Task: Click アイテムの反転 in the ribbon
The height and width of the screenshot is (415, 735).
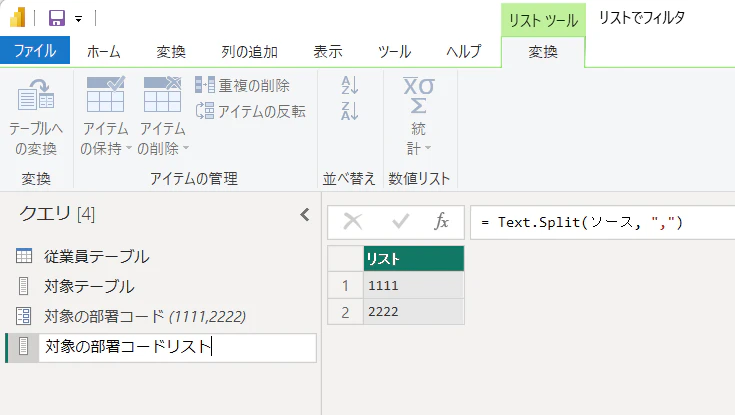Action: pos(250,111)
